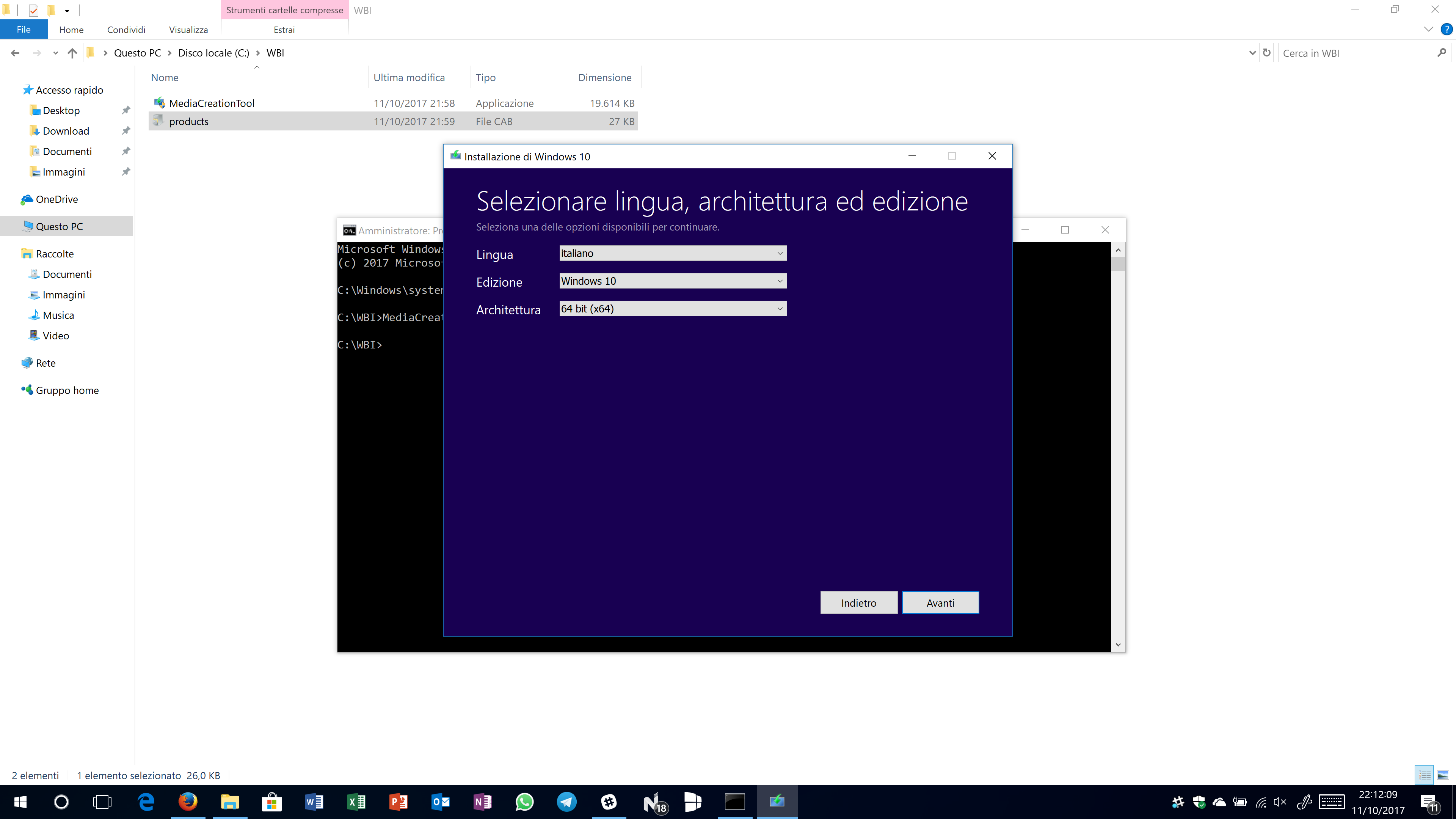
Task: Click the Indietro button
Action: (x=858, y=602)
